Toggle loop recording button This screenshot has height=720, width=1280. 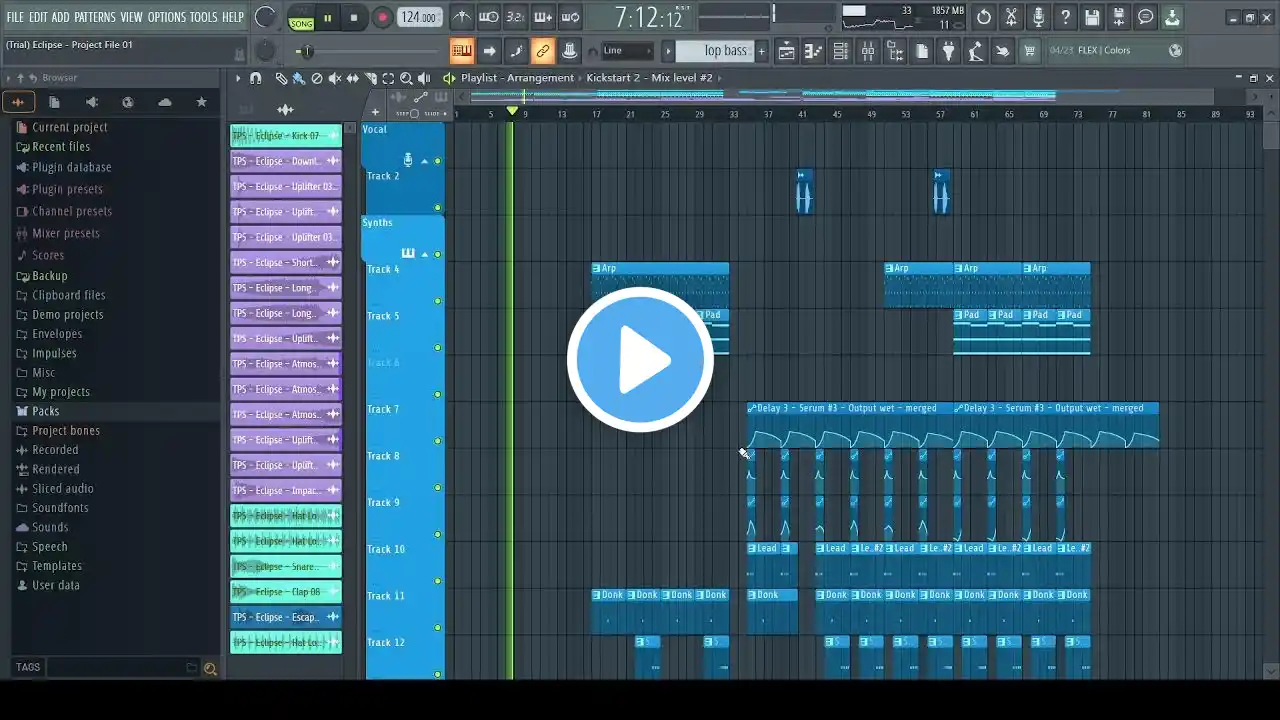[x=569, y=17]
